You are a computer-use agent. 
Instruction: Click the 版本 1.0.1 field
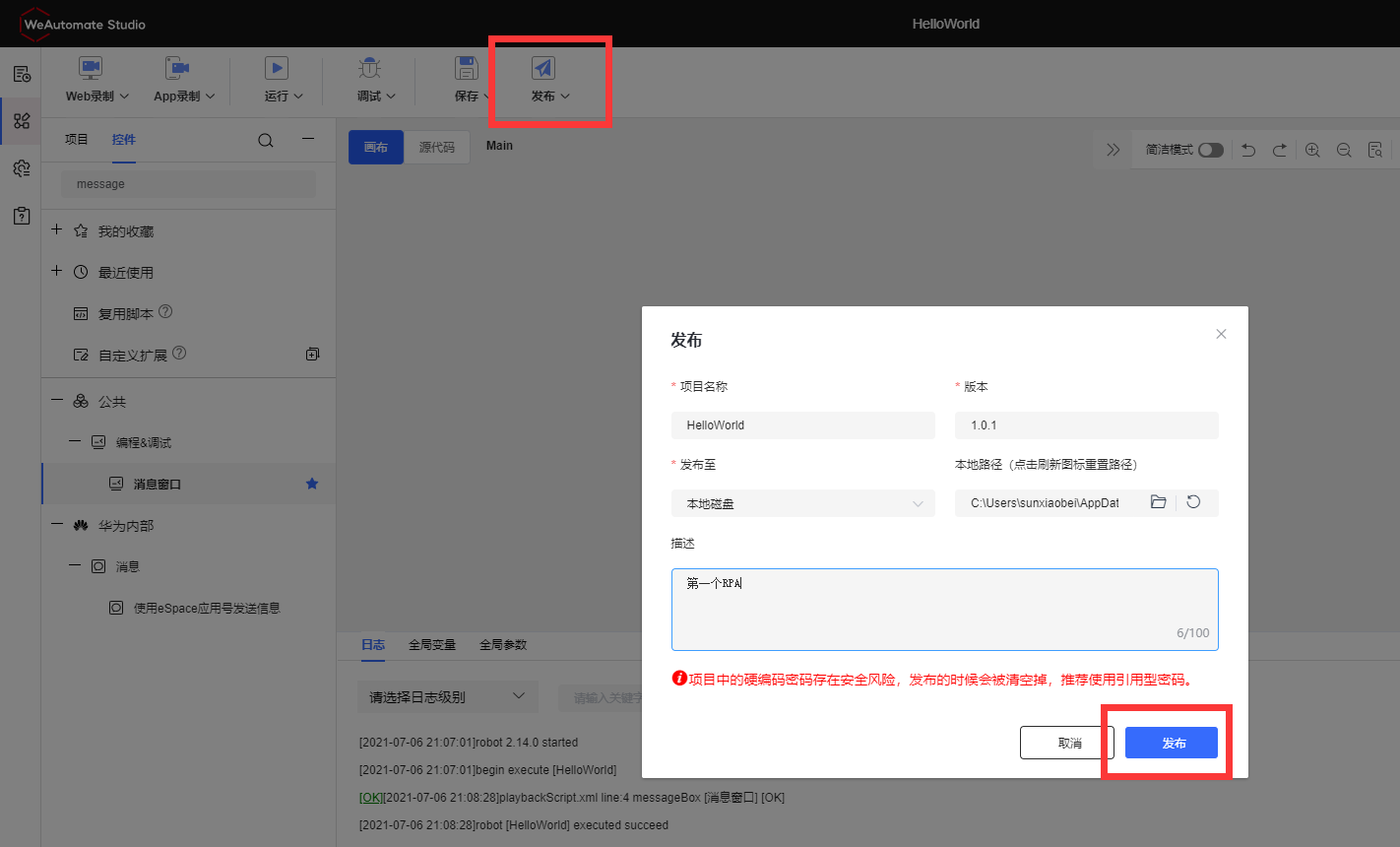tap(1087, 425)
